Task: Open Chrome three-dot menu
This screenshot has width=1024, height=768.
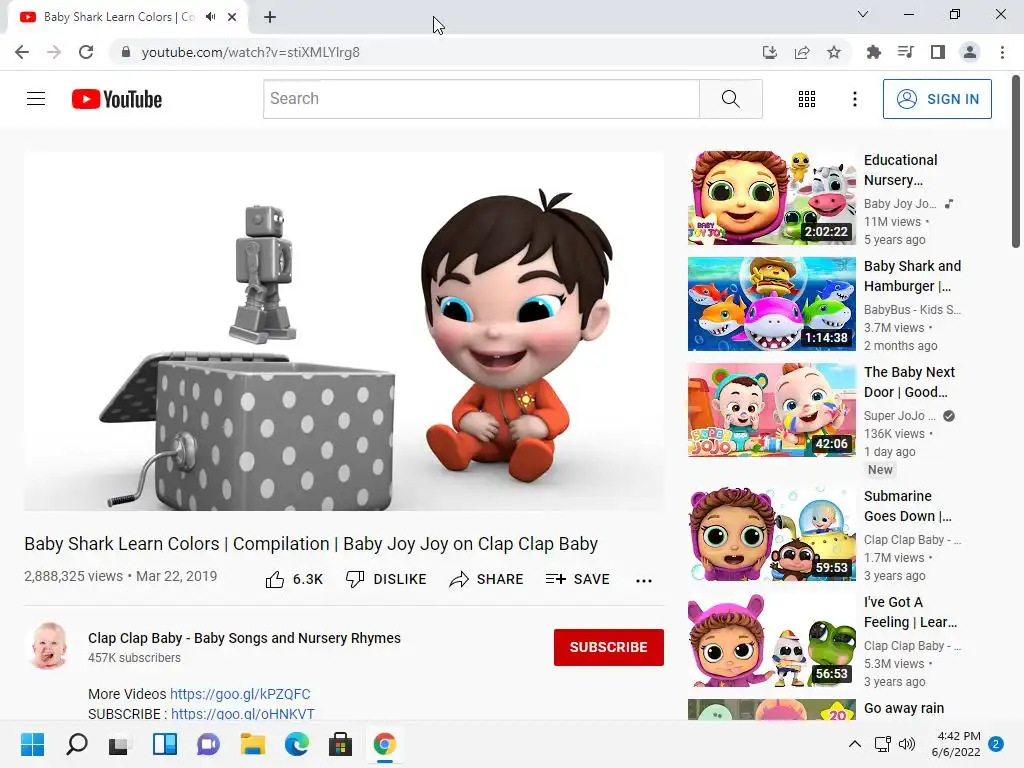Action: (1002, 52)
